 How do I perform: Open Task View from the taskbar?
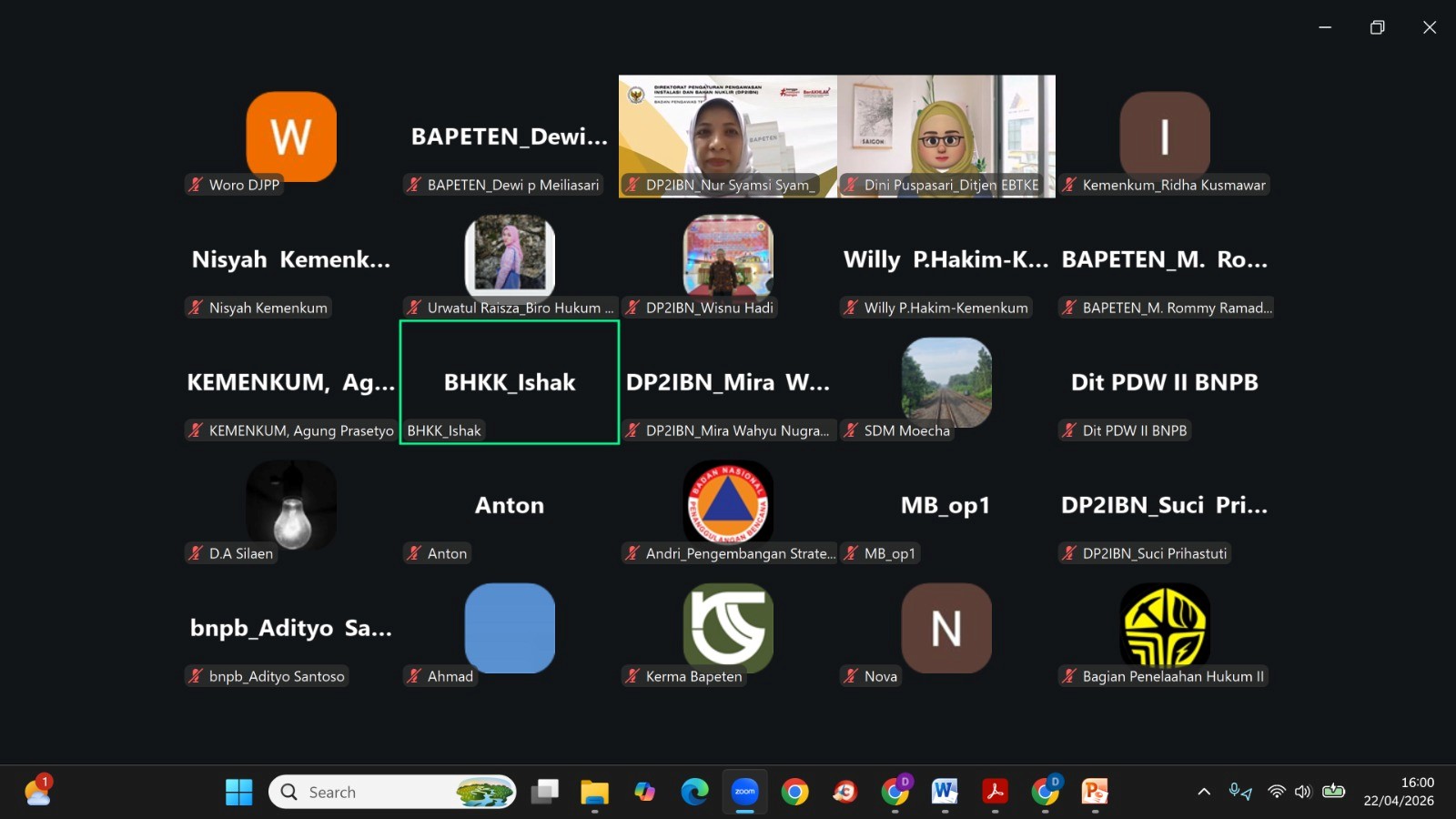[544, 792]
